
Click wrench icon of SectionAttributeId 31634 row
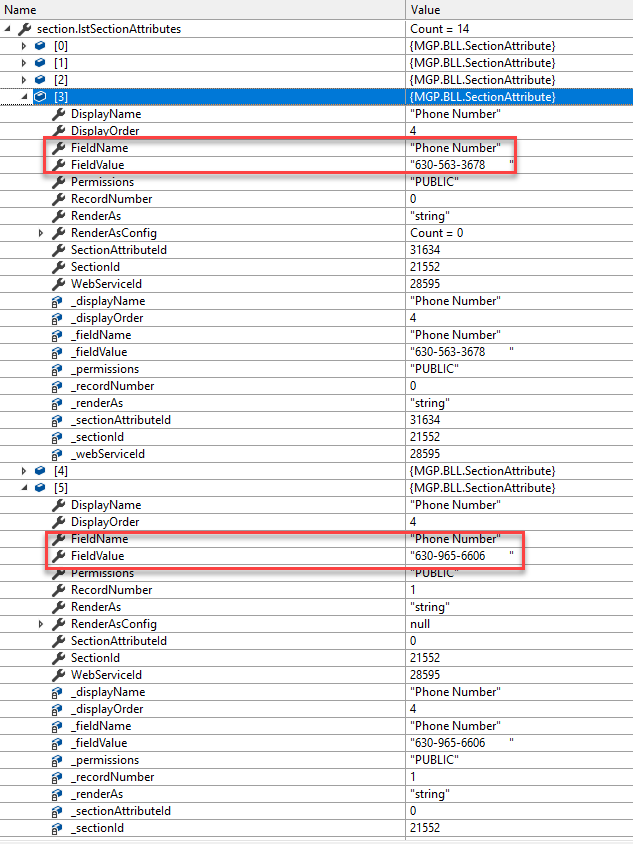pos(58,250)
